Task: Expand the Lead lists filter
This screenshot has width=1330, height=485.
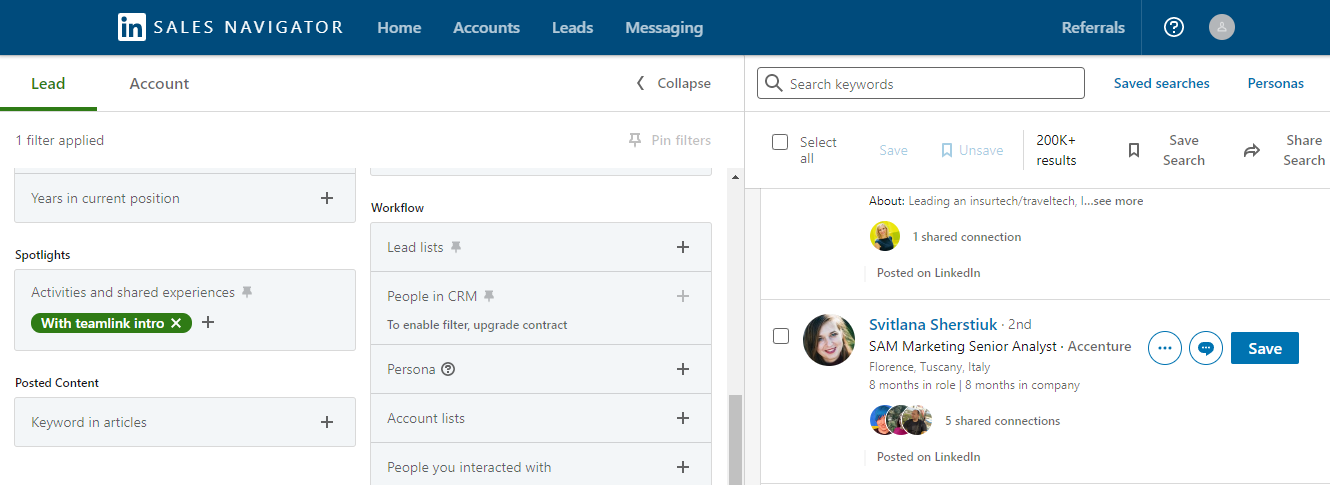Action: [x=683, y=247]
